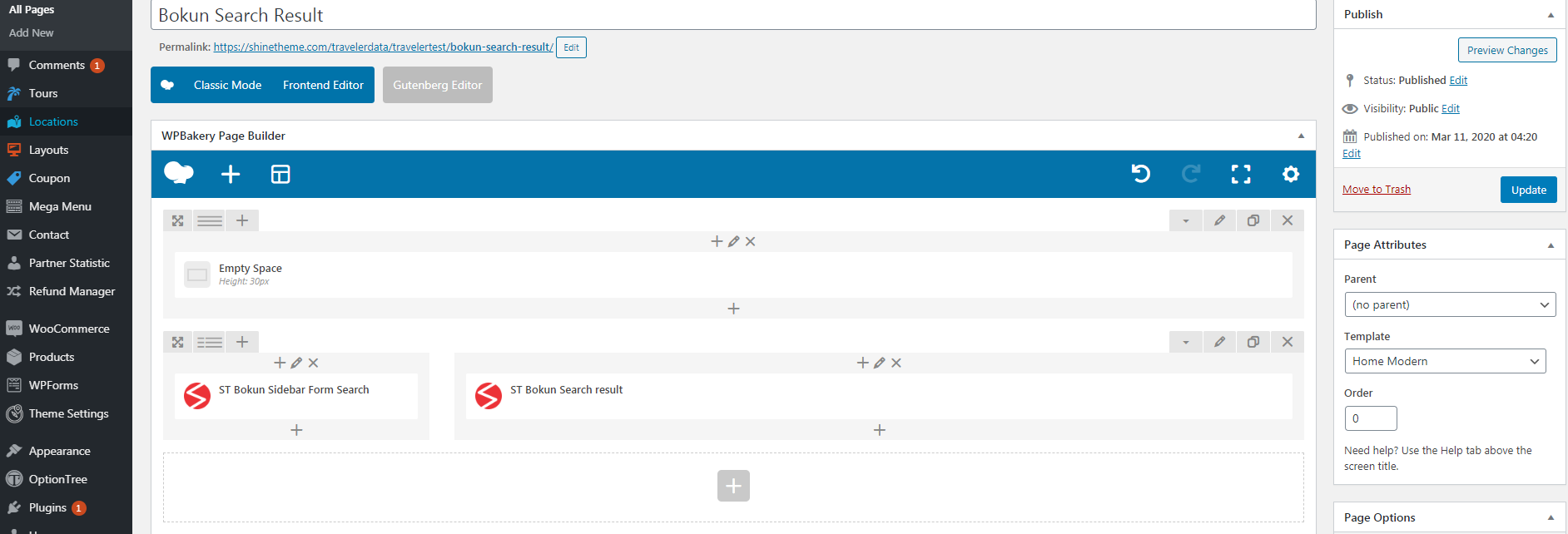Move handle icon of the Bokun row
The image size is (1568, 534).
point(177,342)
